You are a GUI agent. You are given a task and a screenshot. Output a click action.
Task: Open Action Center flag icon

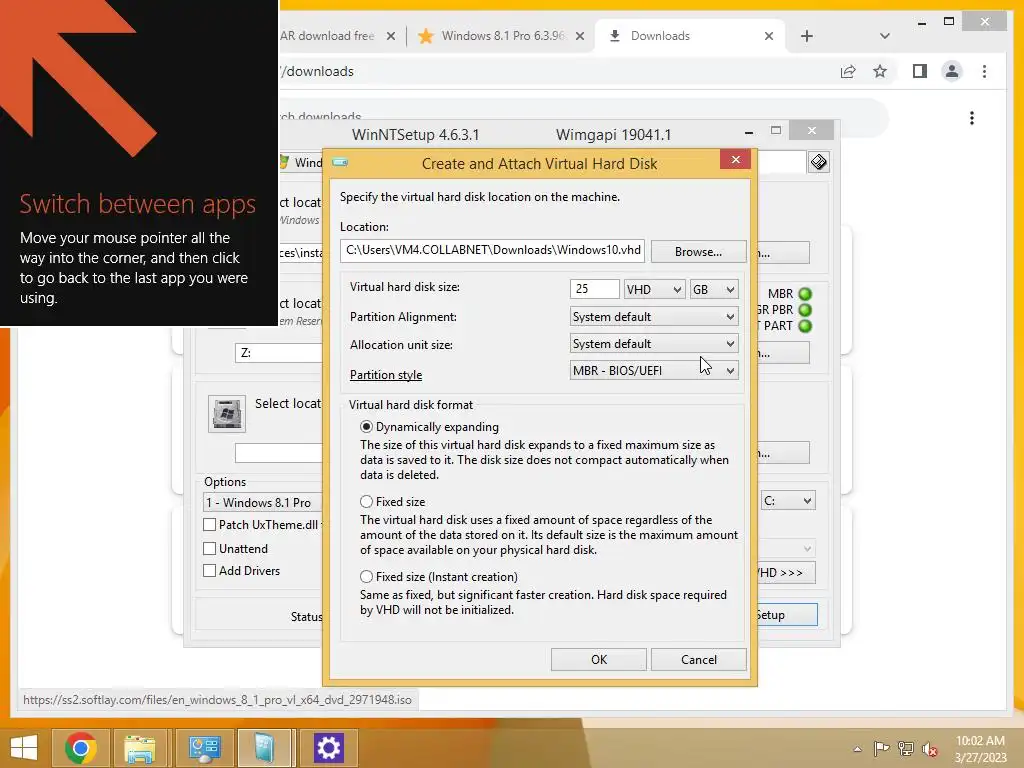pos(882,749)
